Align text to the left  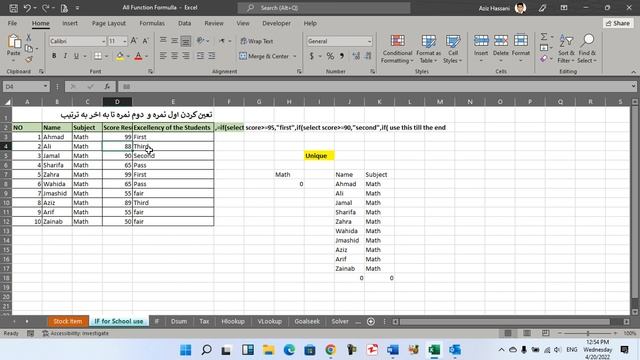point(163,56)
